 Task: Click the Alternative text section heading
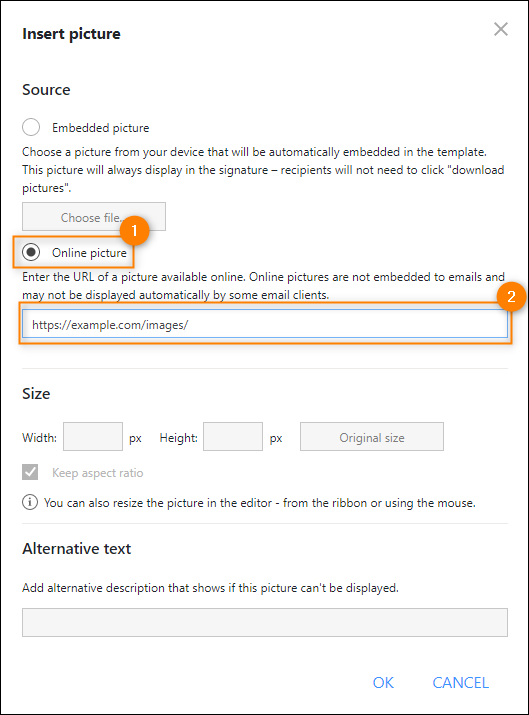[x=77, y=549]
